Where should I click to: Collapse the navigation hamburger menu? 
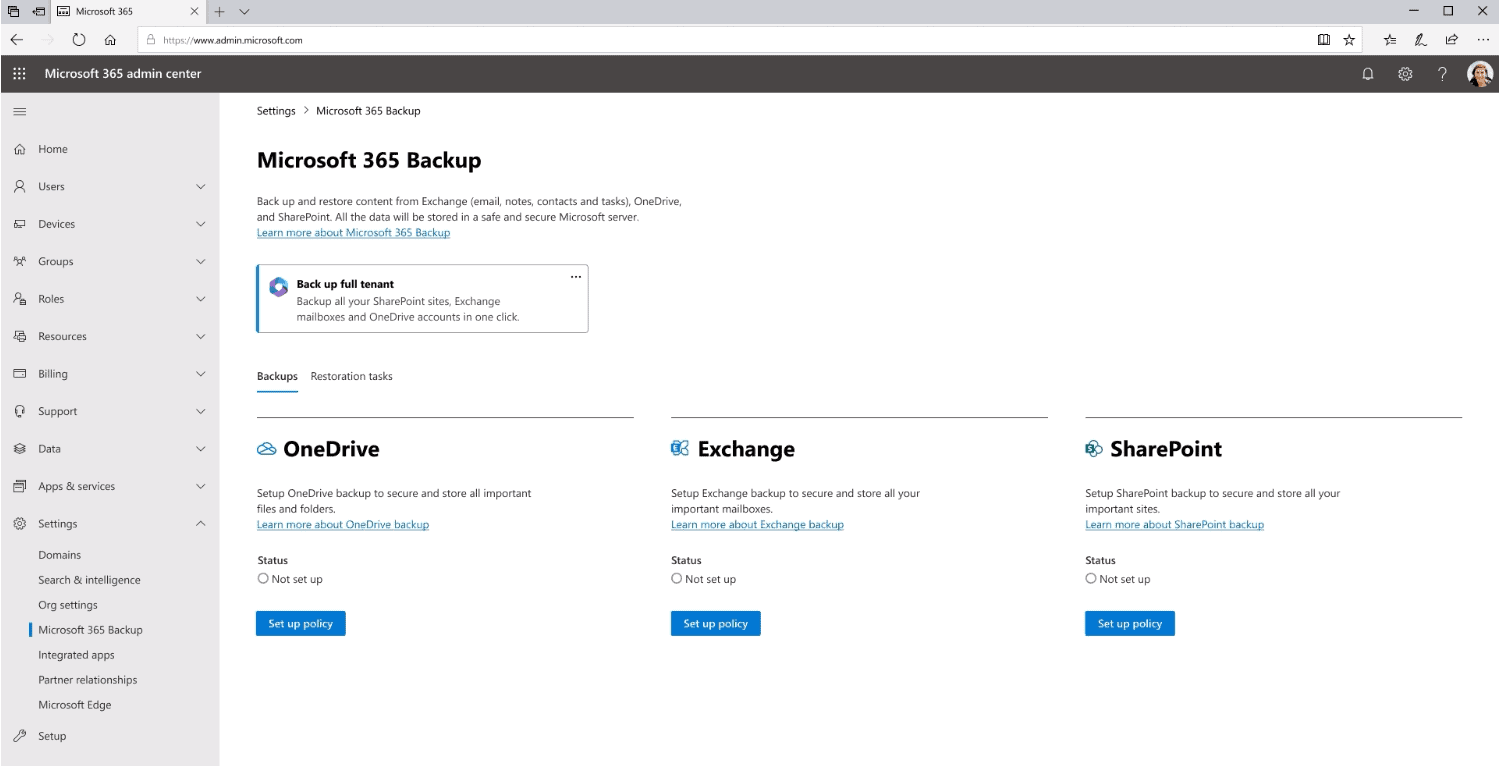pyautogui.click(x=19, y=111)
